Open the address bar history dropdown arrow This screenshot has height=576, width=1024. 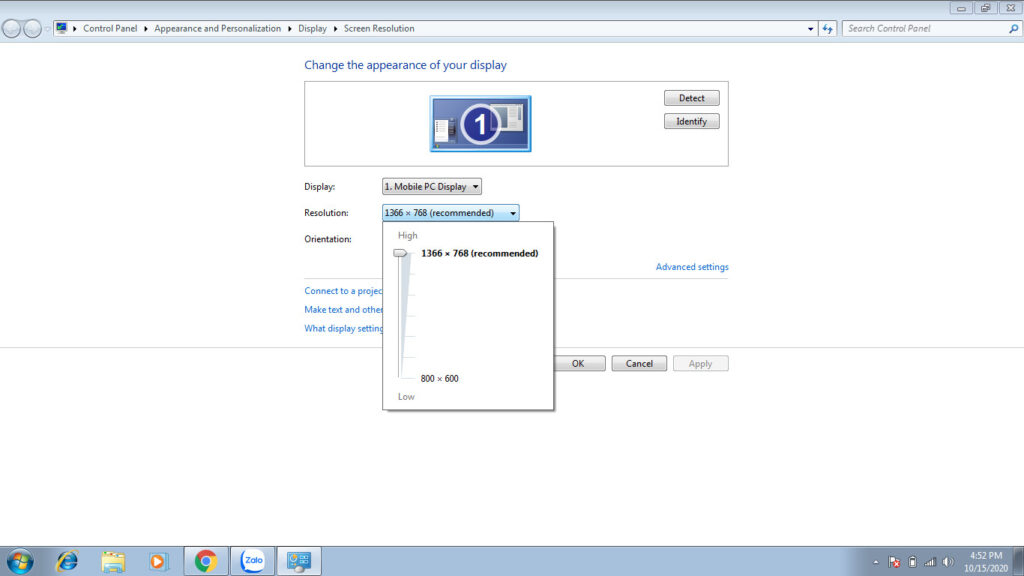(x=810, y=29)
